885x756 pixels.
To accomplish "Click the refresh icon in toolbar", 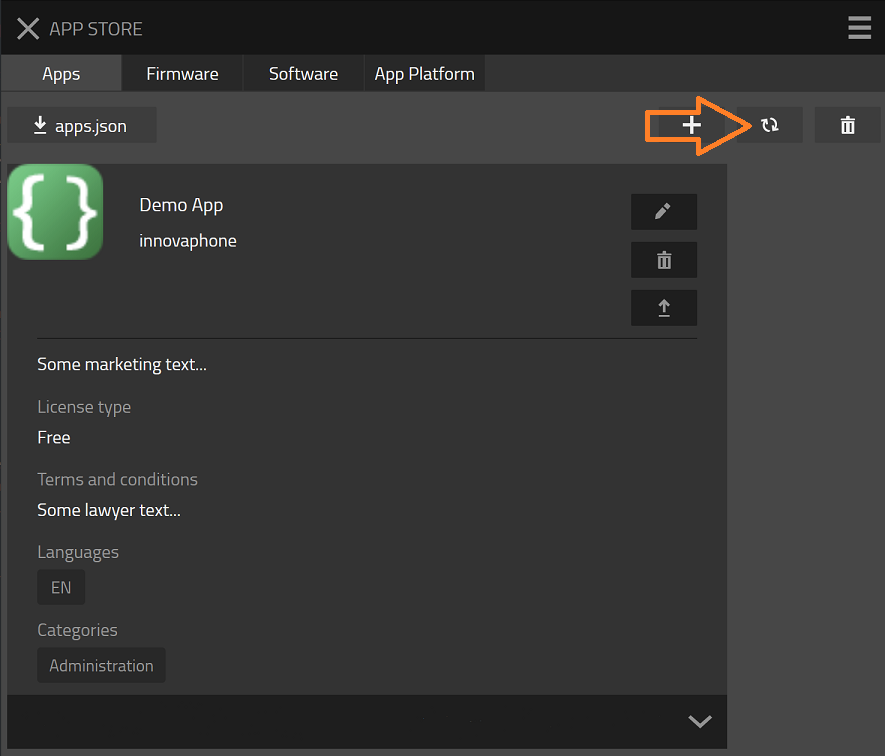I will pos(769,125).
